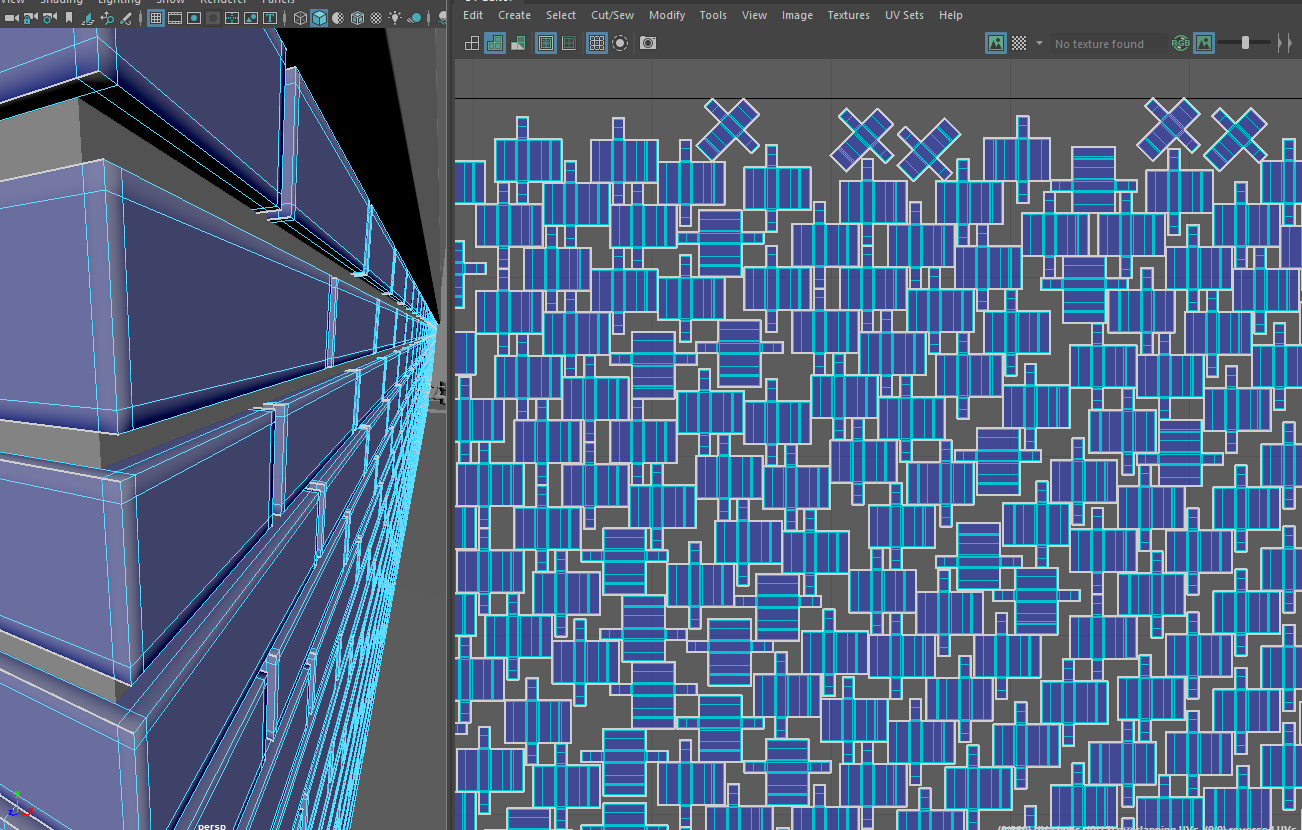Enable the viewport lighting toggle icon
Screen dimensions: 1302x830
click(393, 17)
